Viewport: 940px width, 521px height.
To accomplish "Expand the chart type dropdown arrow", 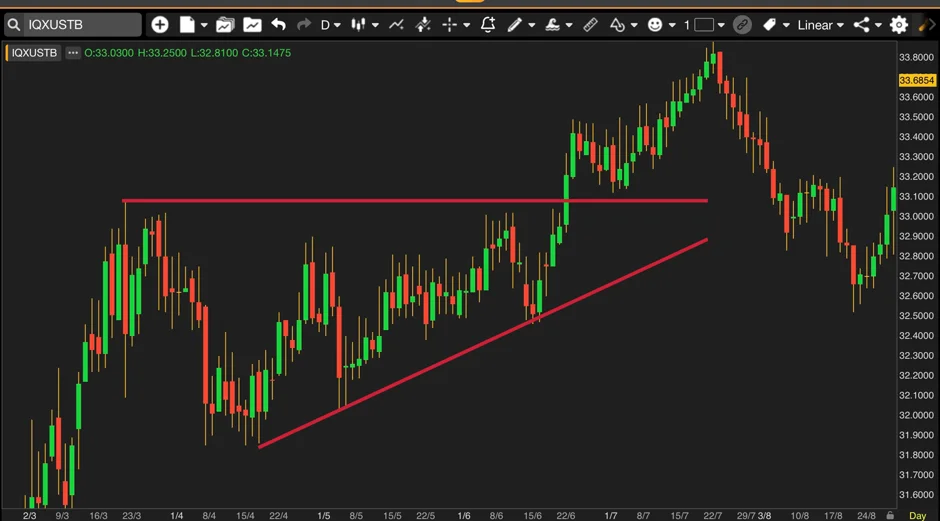I will point(375,25).
